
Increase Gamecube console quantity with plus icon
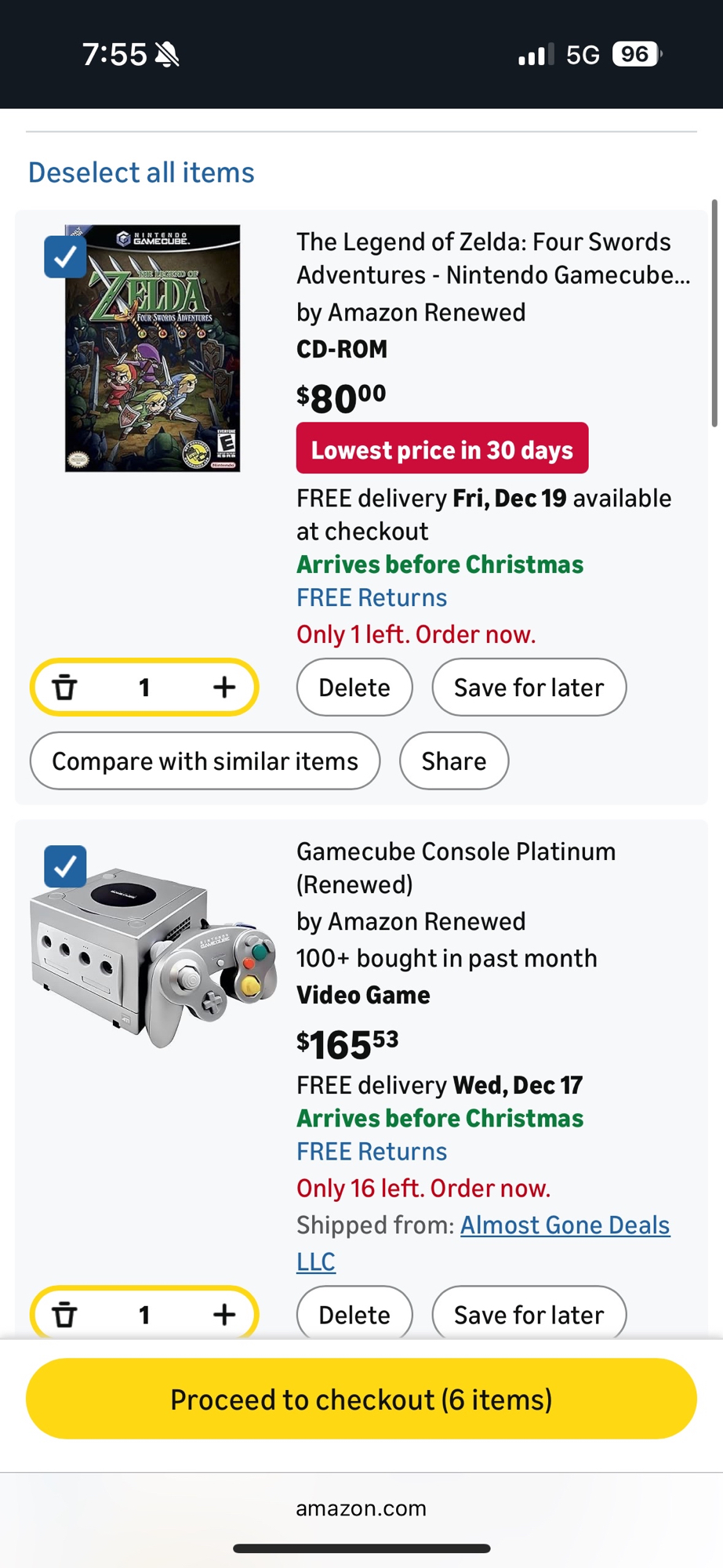[x=224, y=1314]
